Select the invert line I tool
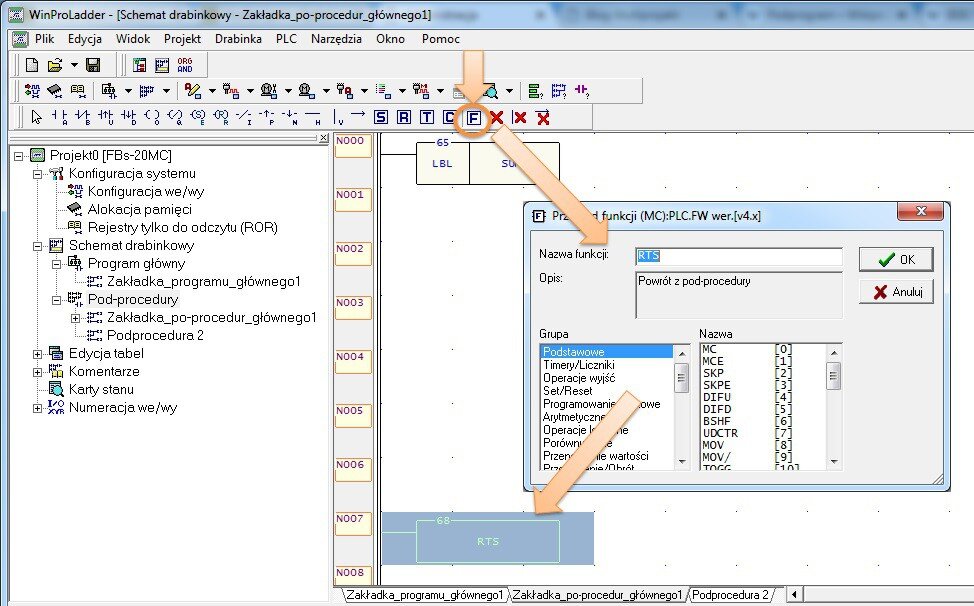The height and width of the screenshot is (606, 974). pos(244,117)
